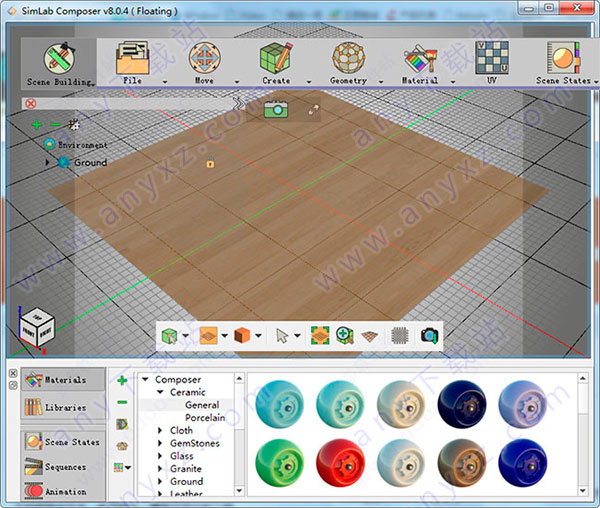This screenshot has width=600, height=508.
Task: Expand the Granite category
Action: (160, 469)
